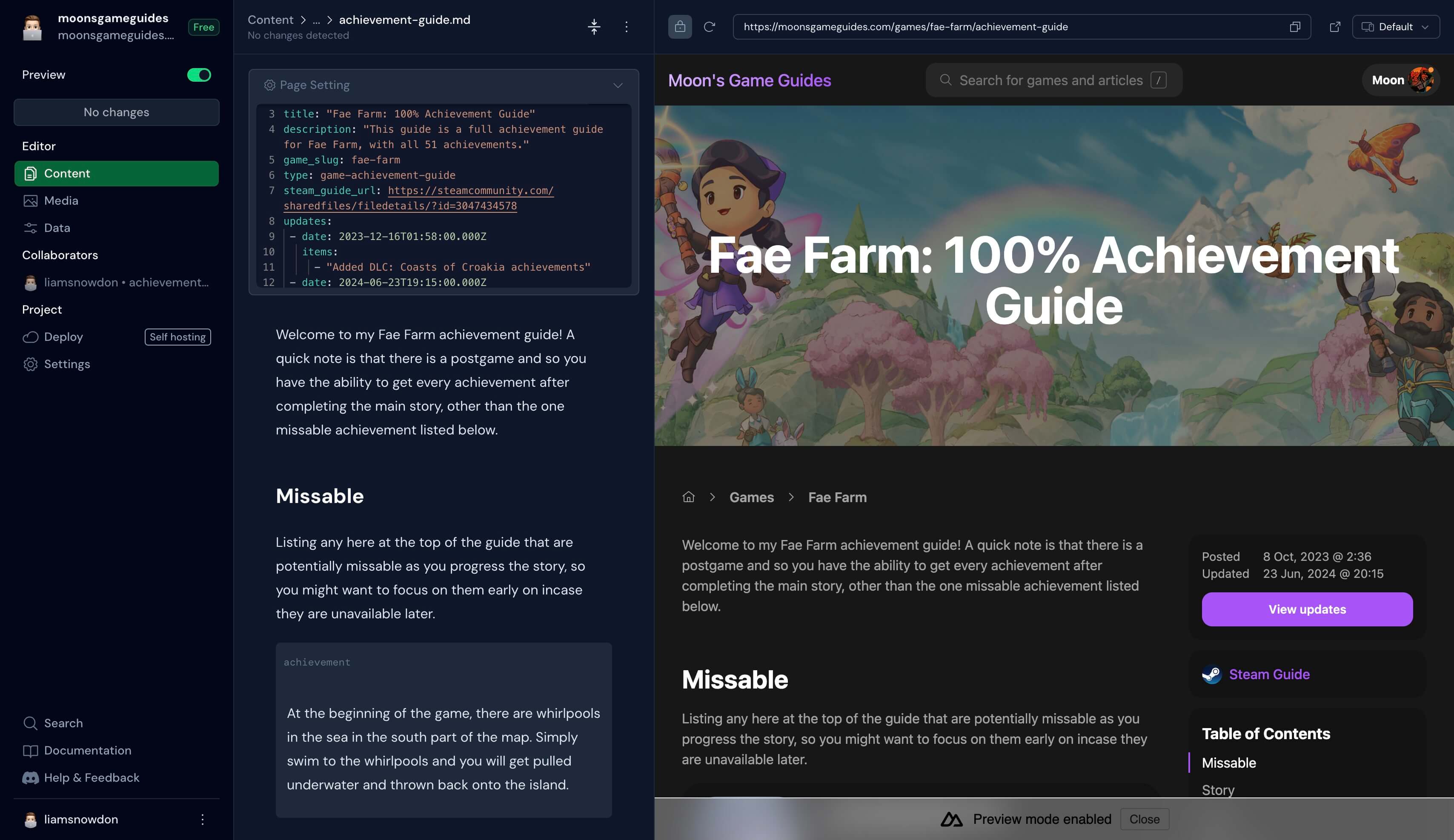This screenshot has width=1454, height=840.
Task: Open the Content editor section
Action: (x=117, y=174)
